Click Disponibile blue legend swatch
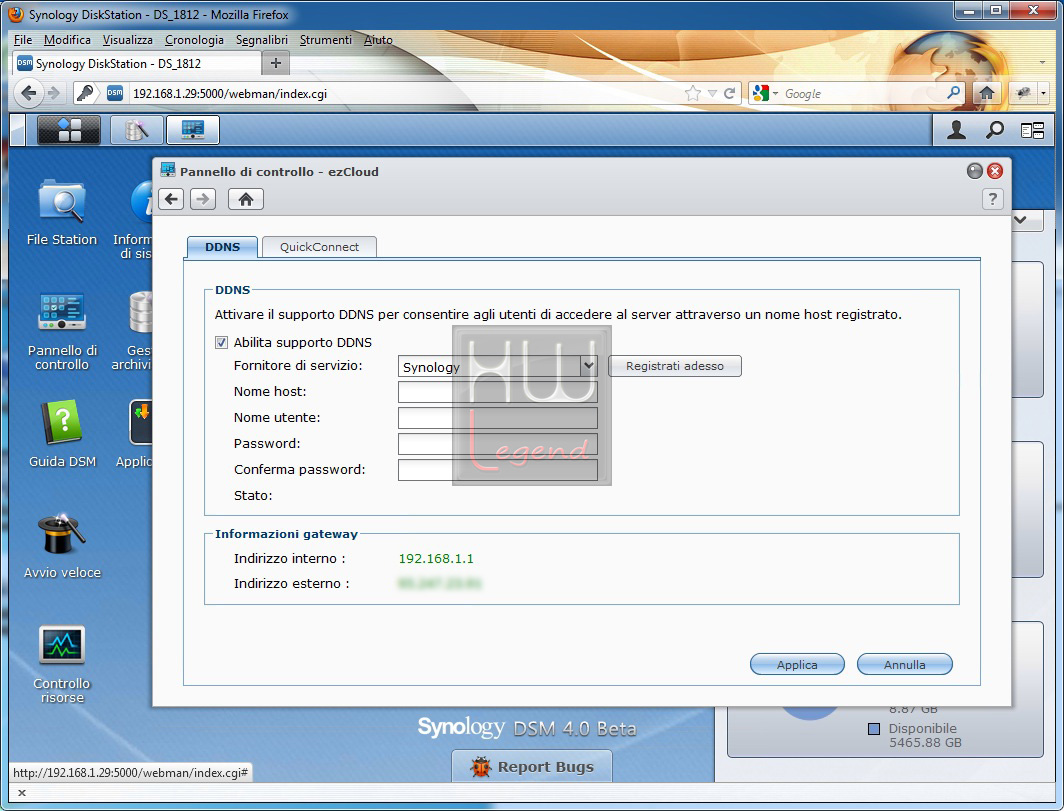Image resolution: width=1064 pixels, height=811 pixels. [x=874, y=729]
